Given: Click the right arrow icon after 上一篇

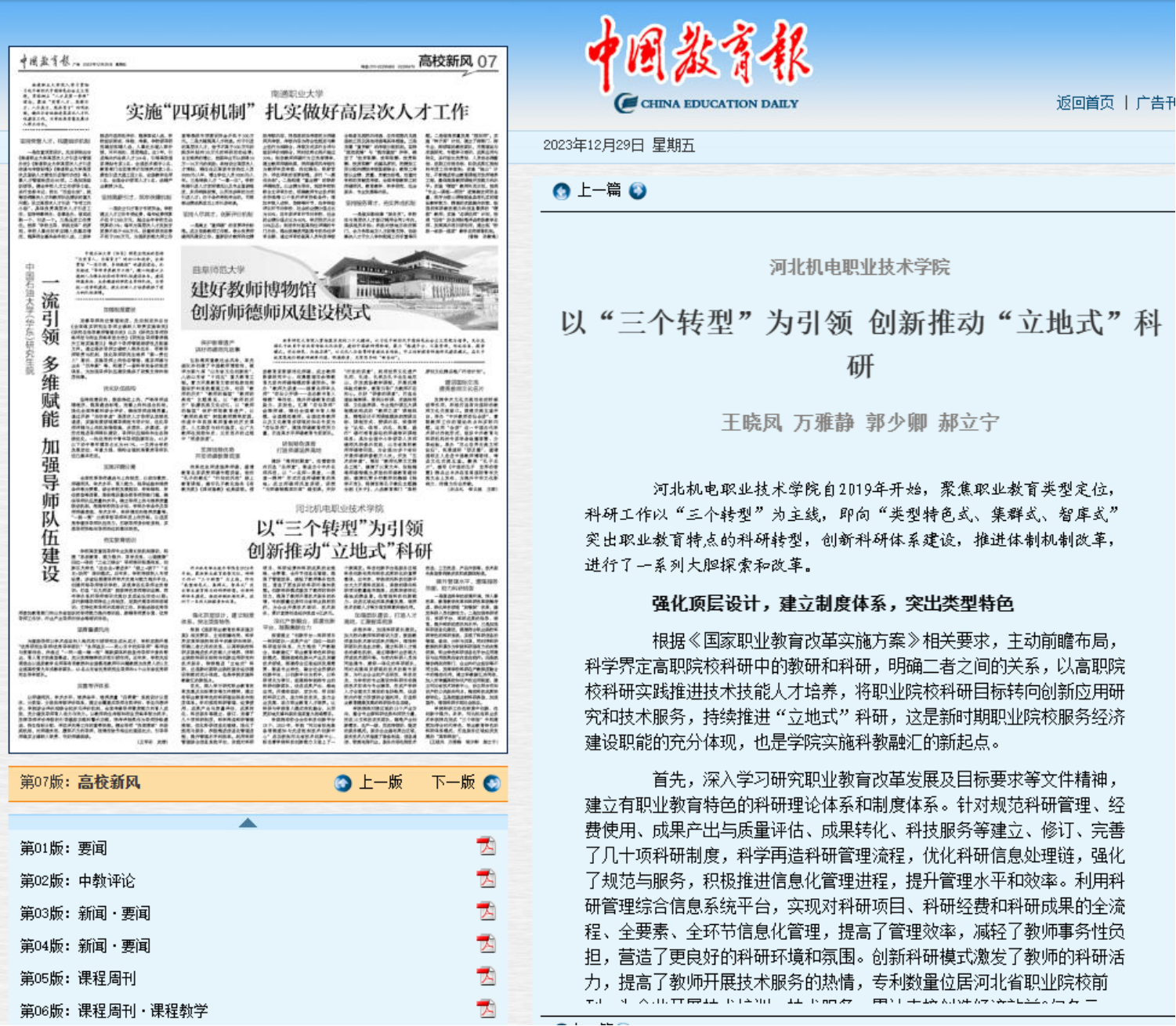Looking at the screenshot, I should tap(639, 191).
